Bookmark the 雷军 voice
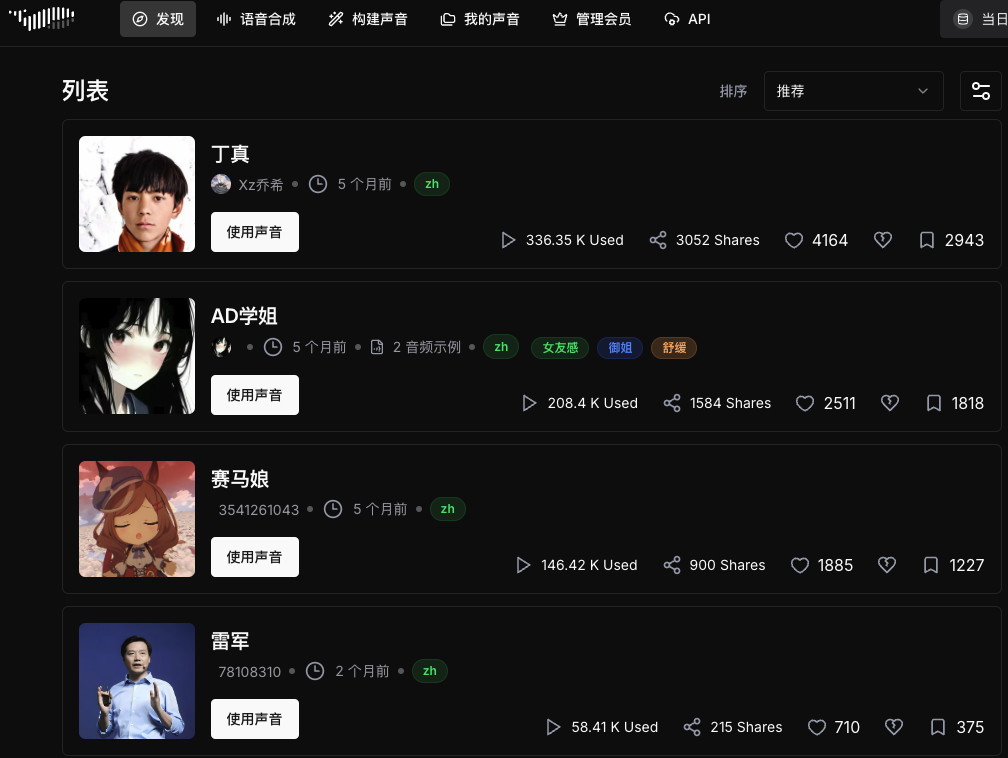The image size is (1008, 758). [x=938, y=727]
